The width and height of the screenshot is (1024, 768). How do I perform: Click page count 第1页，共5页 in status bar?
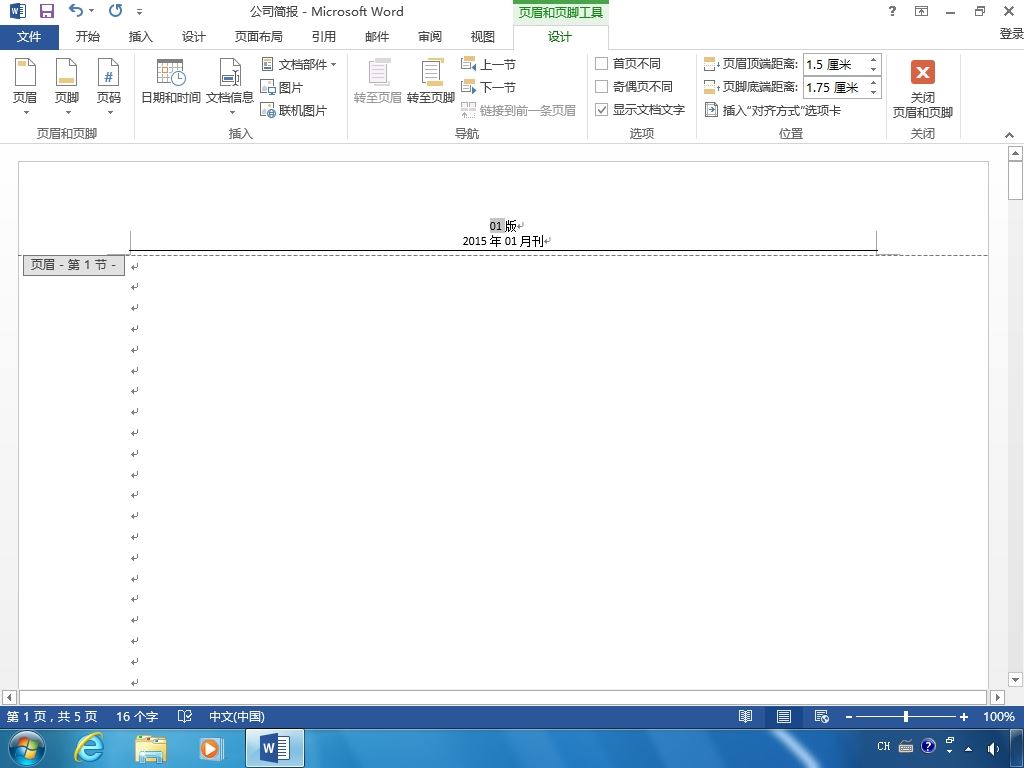point(52,716)
